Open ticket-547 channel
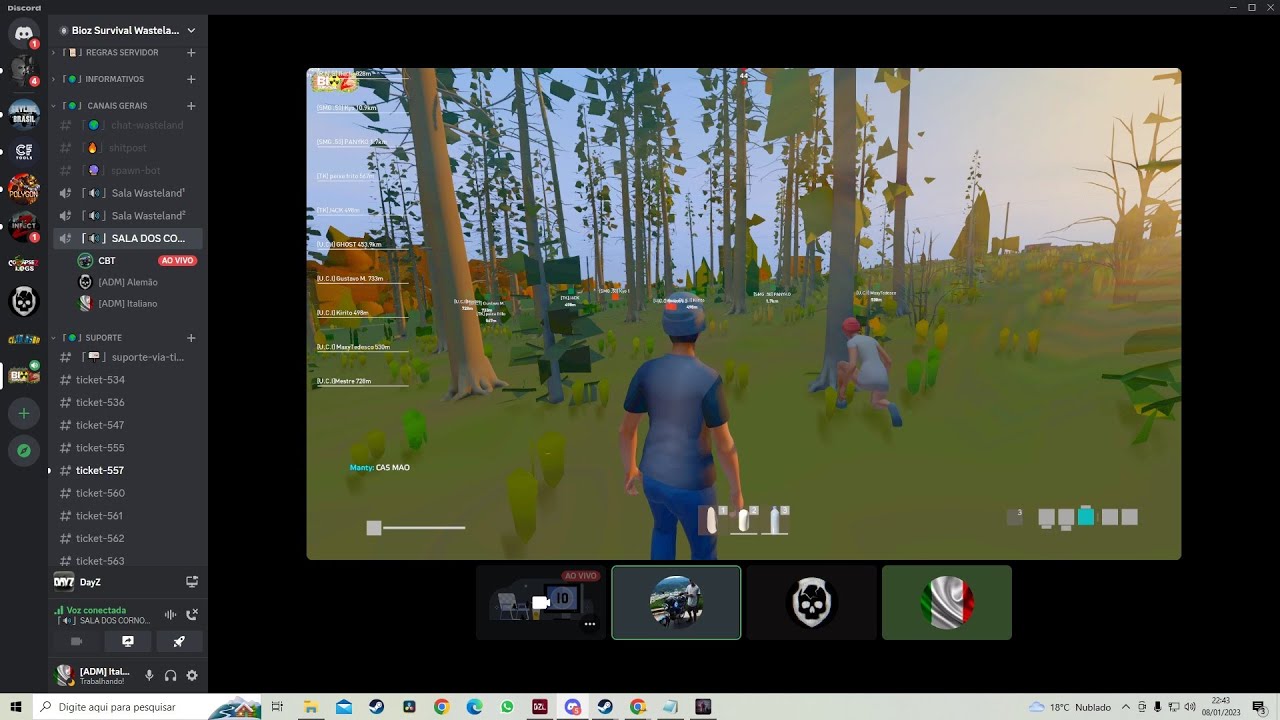1280x720 pixels. tap(128, 425)
